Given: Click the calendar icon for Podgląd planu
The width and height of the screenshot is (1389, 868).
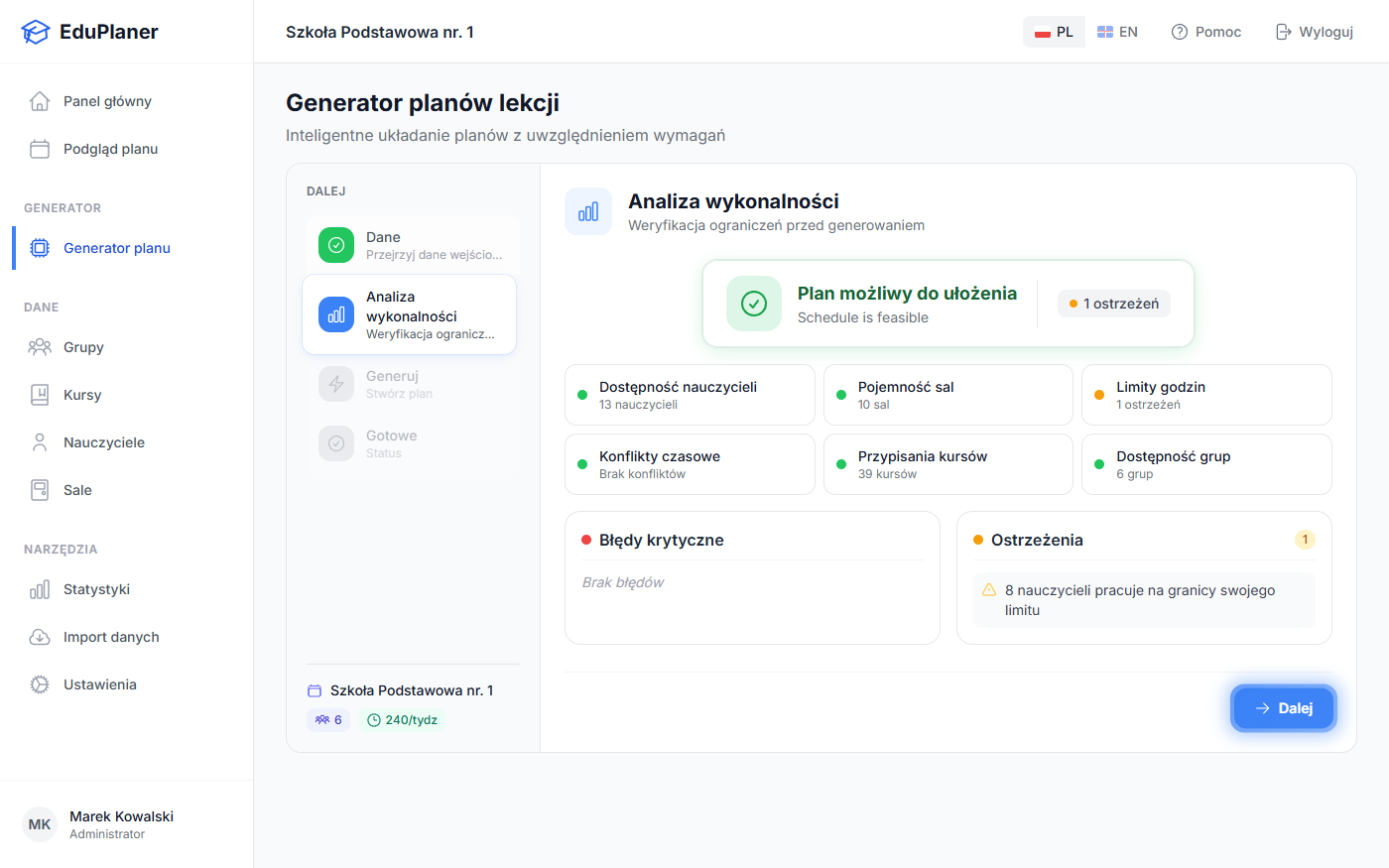Looking at the screenshot, I should click(40, 149).
